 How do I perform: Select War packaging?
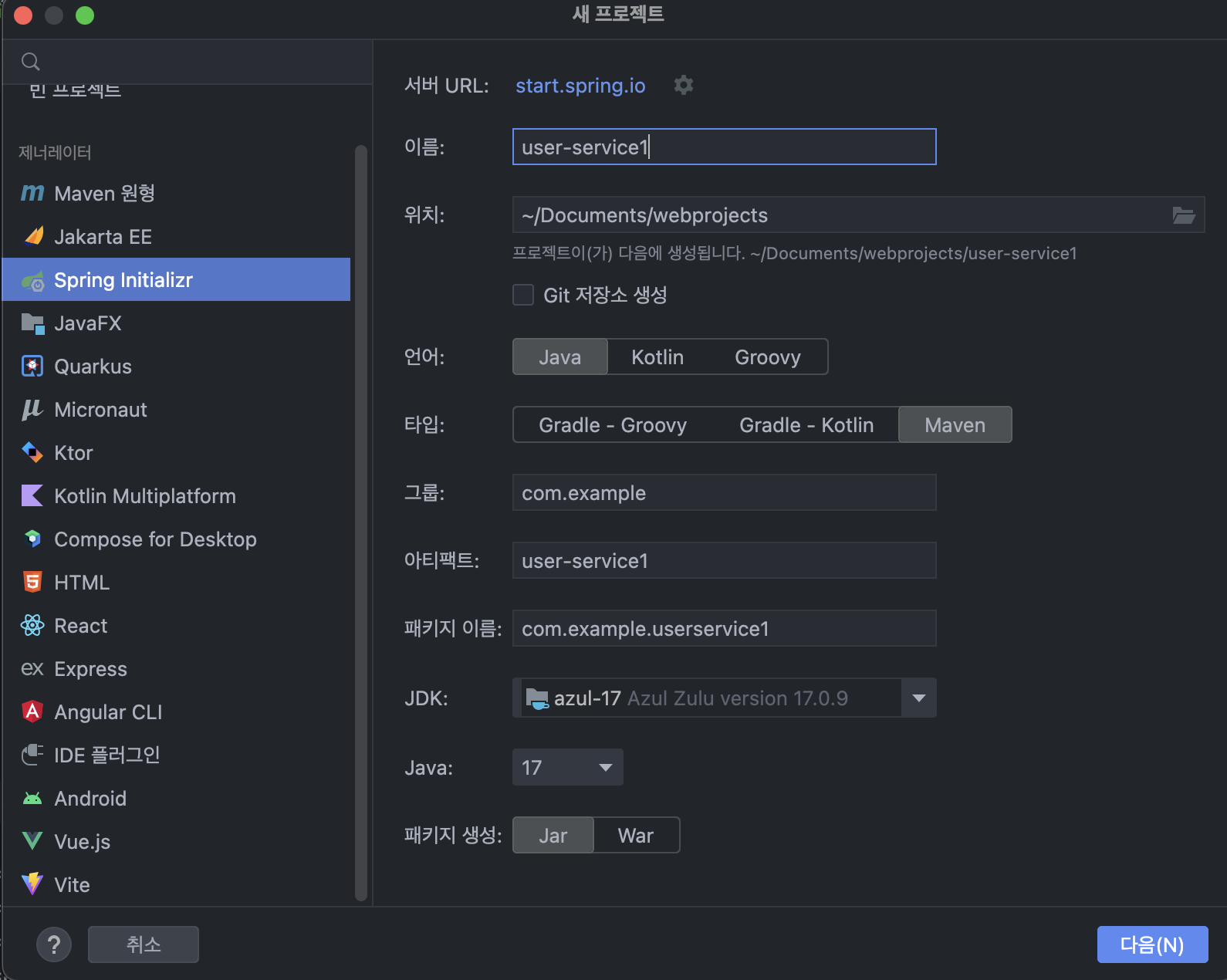[636, 836]
